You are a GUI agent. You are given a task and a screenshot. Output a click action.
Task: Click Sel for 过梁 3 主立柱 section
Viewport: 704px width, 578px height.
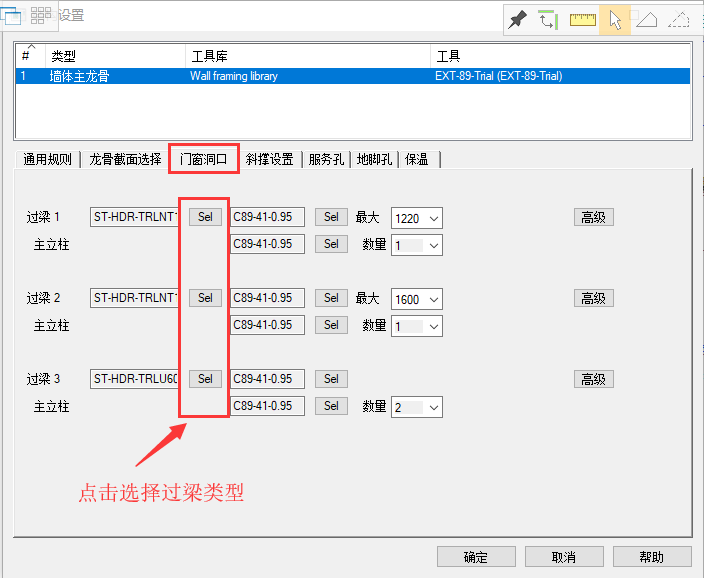(331, 406)
